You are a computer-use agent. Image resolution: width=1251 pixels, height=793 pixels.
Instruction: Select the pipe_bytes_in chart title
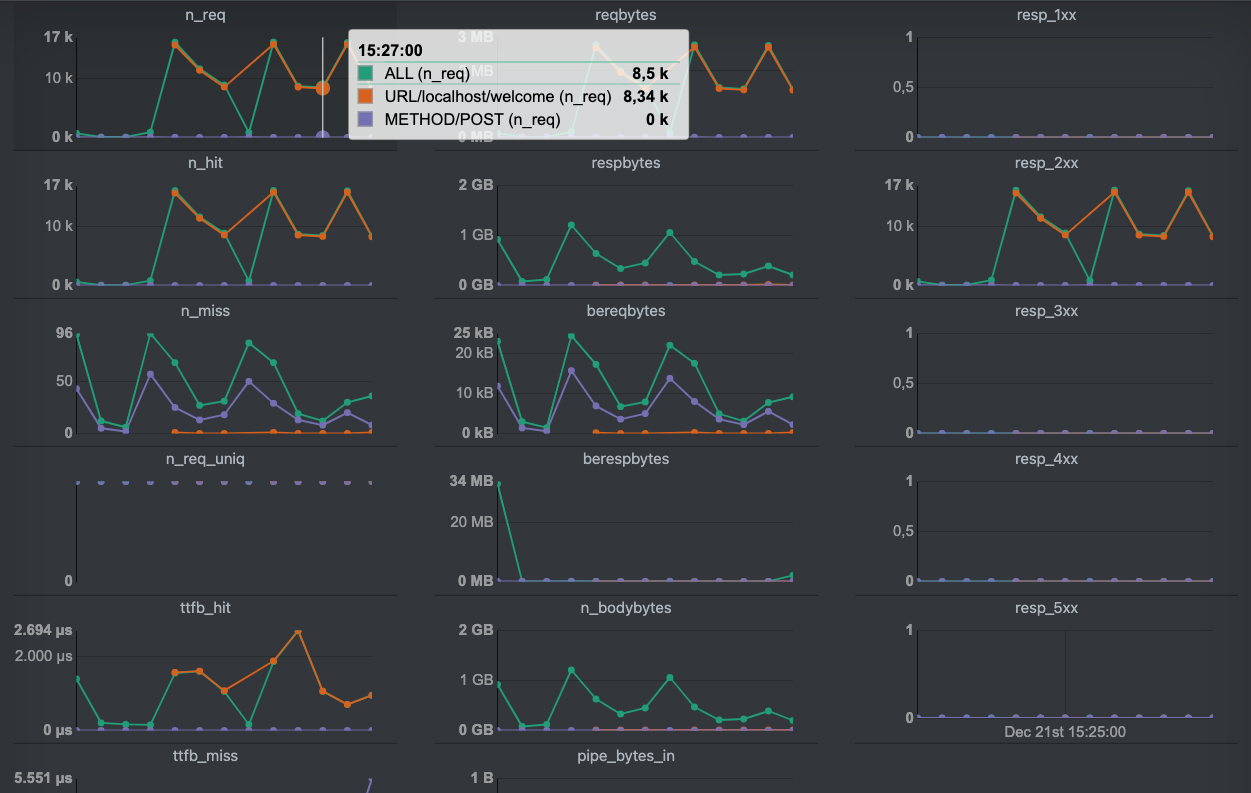click(625, 755)
